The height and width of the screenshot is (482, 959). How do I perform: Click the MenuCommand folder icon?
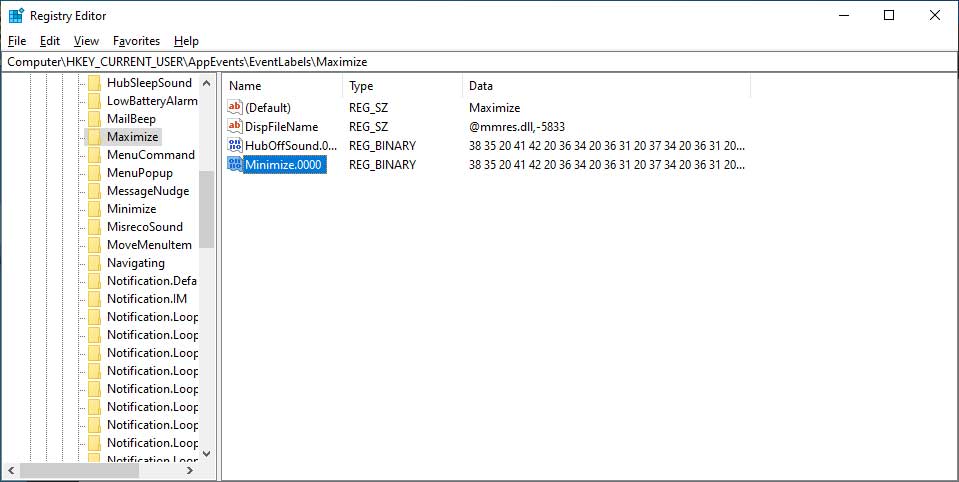point(94,155)
